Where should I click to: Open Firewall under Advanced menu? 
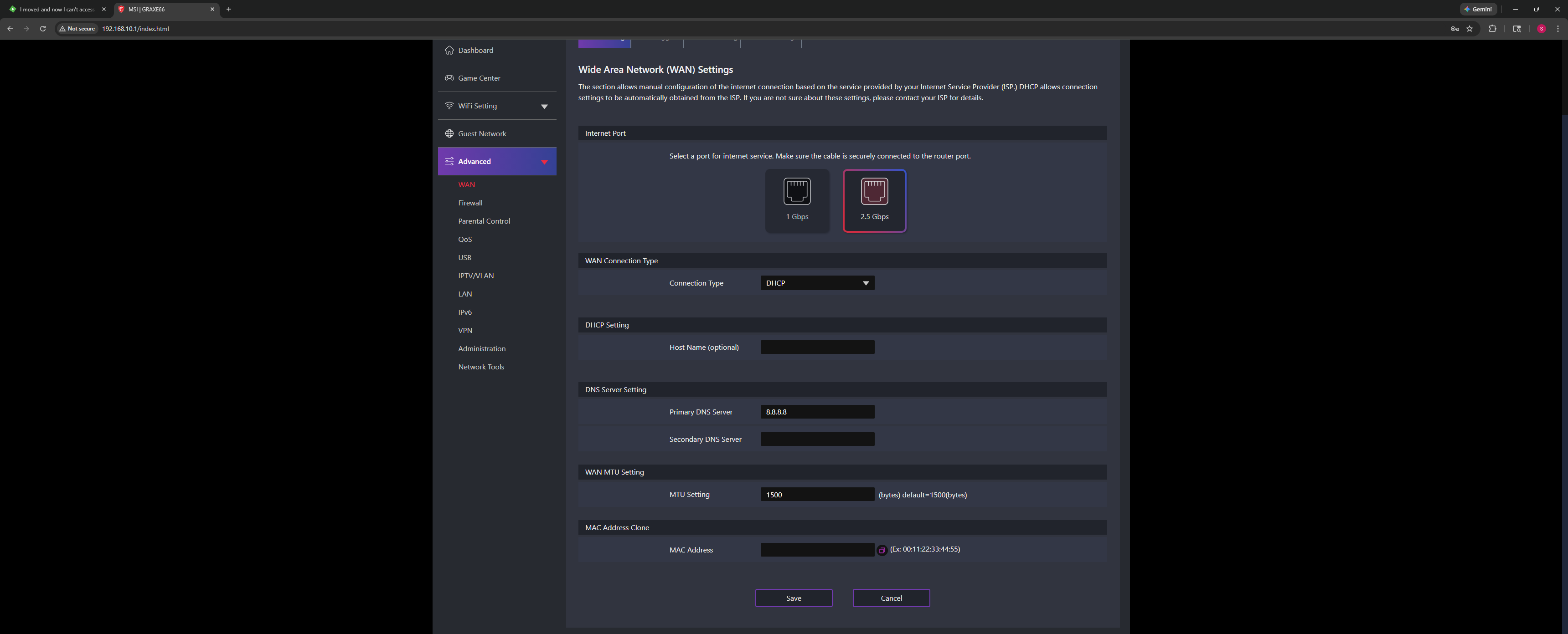470,203
